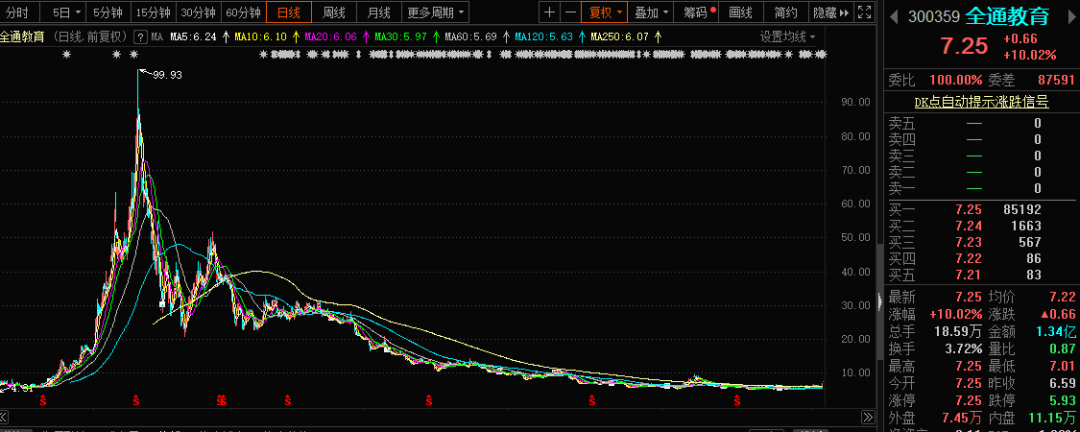Click the MA250:6.07 label
The image size is (1080, 432).
pos(620,37)
